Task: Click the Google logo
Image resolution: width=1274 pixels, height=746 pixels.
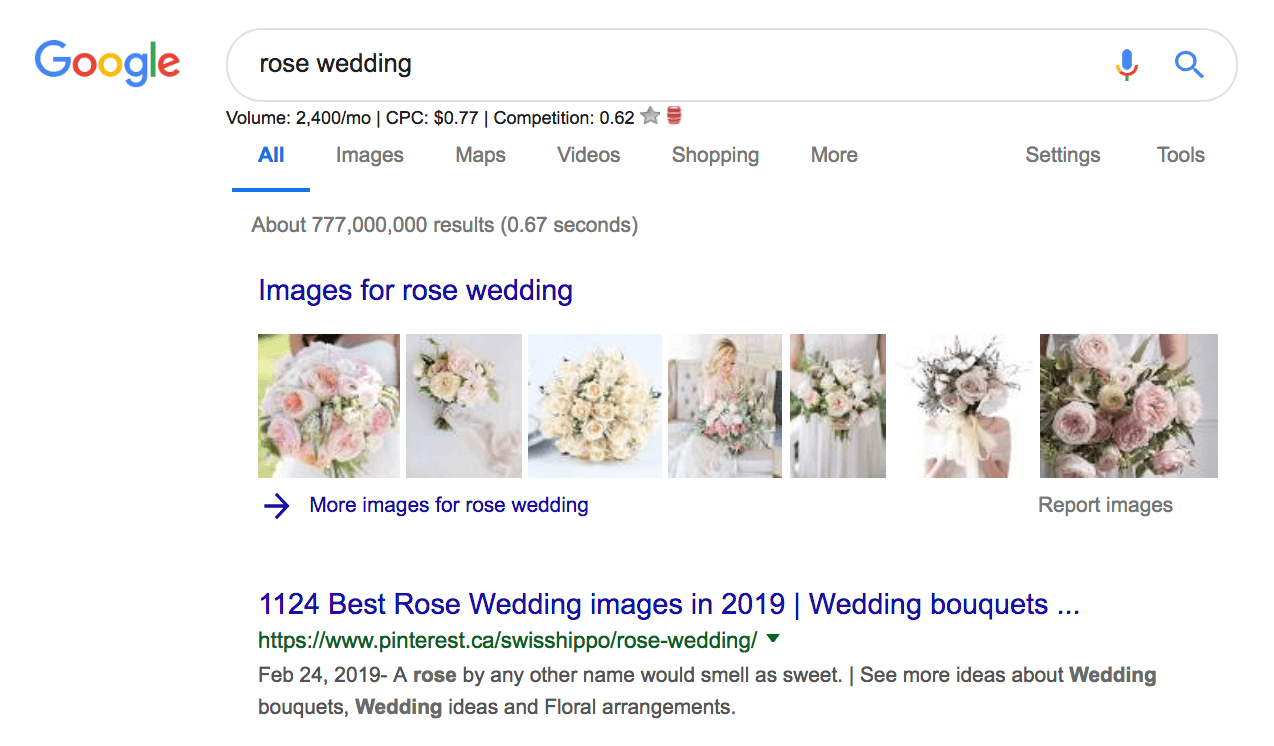Action: (107, 63)
